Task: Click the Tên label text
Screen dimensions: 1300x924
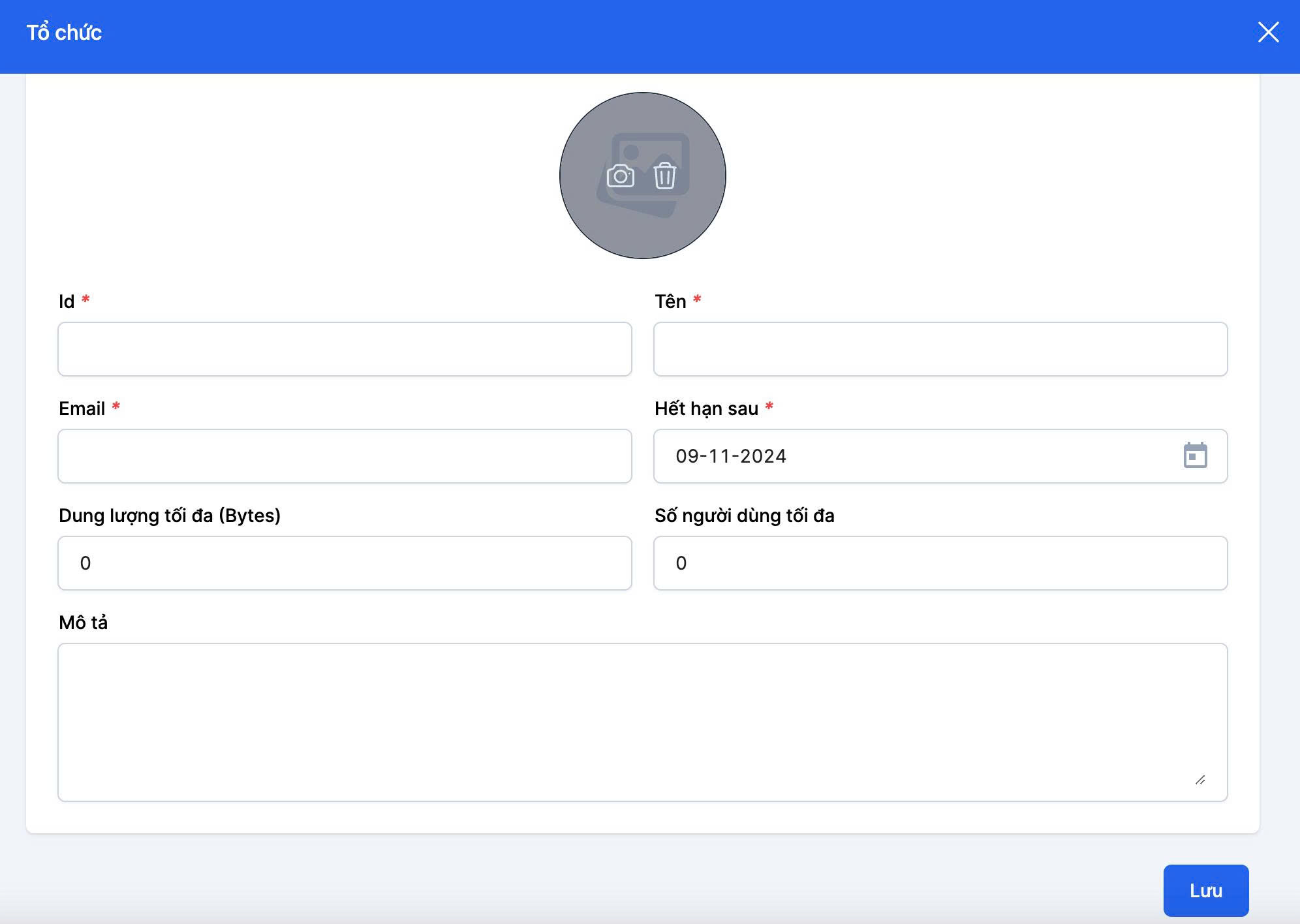Action: (670, 301)
